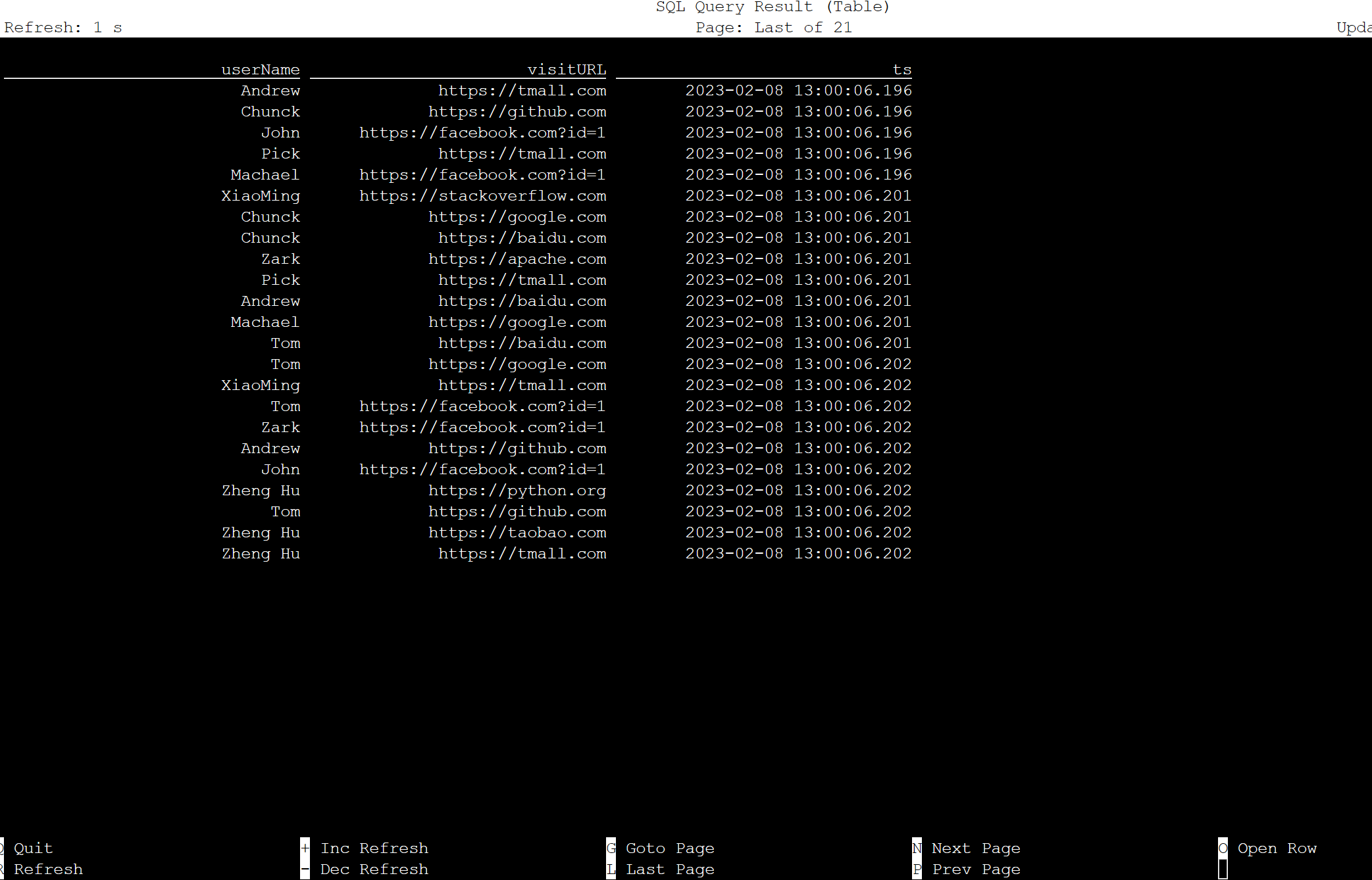Open Row detail for Zheng Hu
The image size is (1372, 880).
tap(260, 490)
